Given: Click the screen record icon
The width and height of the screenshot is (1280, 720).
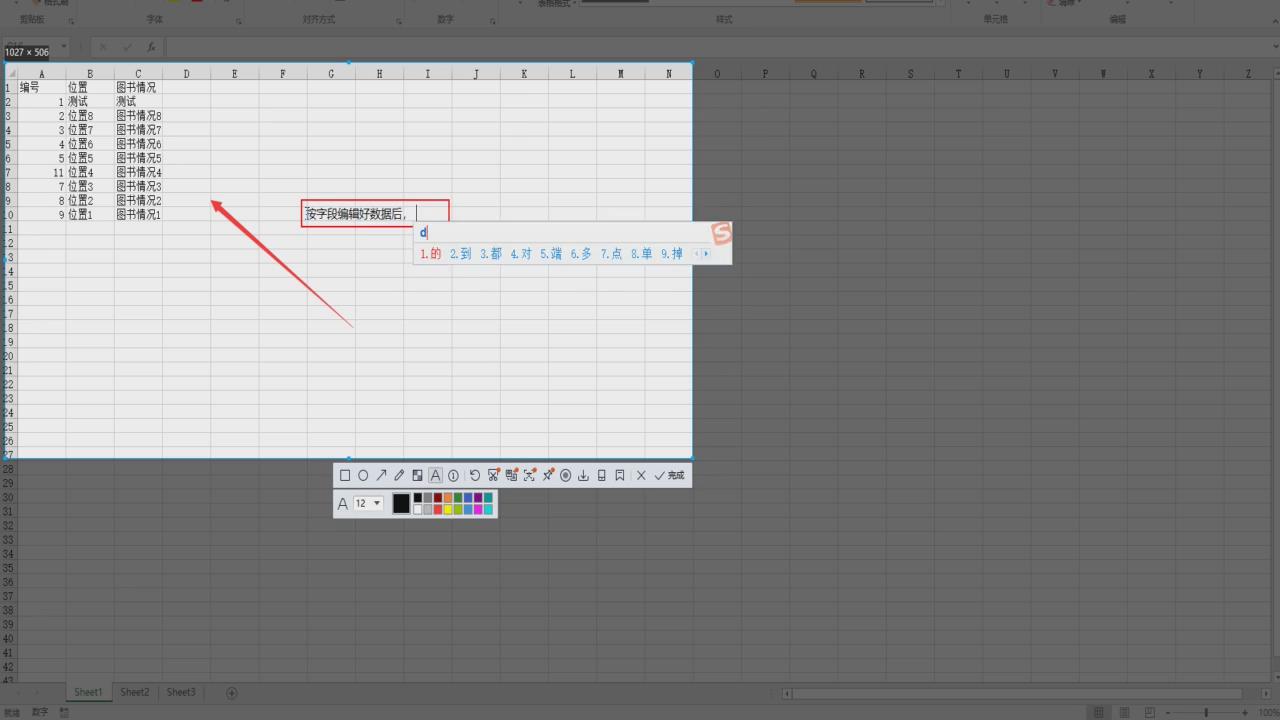Looking at the screenshot, I should click(x=565, y=475).
